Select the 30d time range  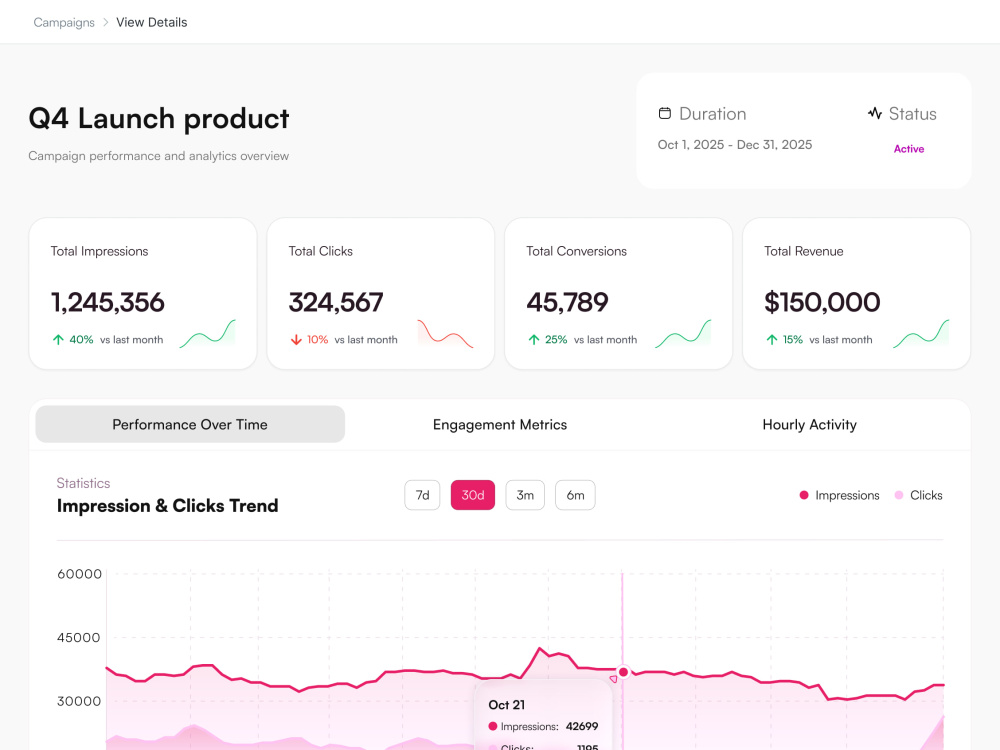coord(473,495)
